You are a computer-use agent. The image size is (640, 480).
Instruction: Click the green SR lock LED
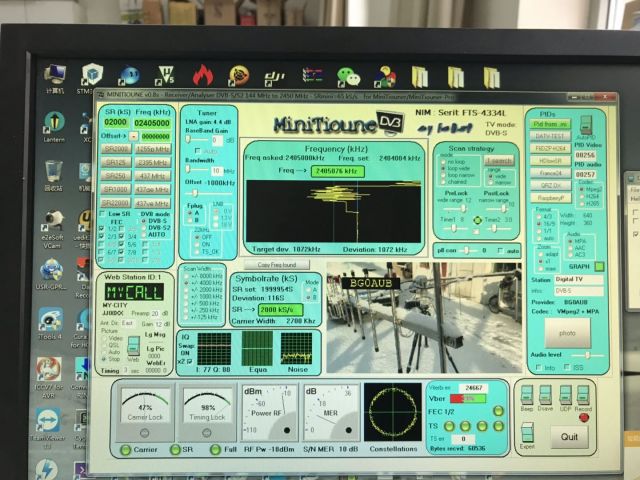(175, 450)
